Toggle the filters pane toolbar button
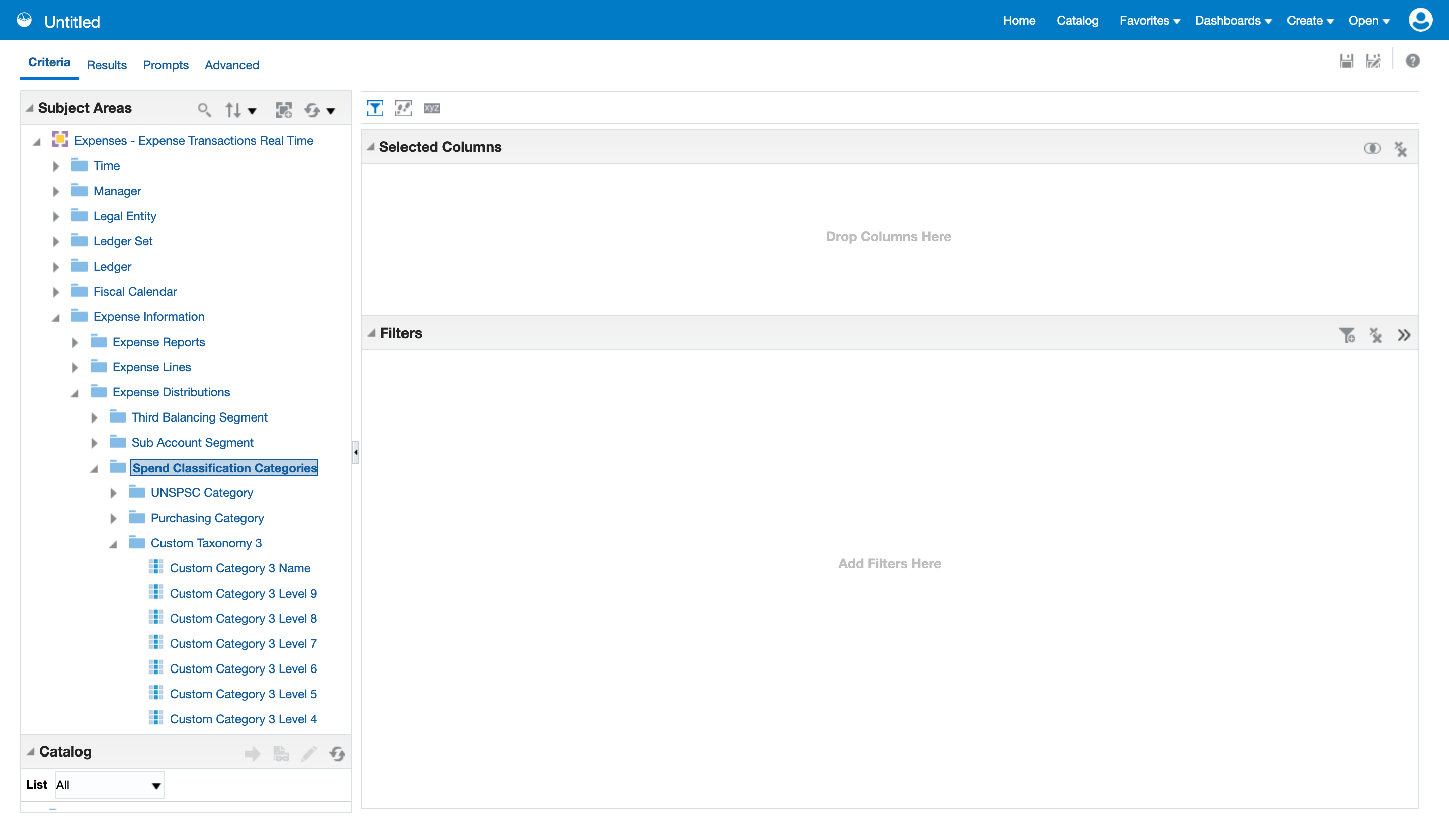Image resolution: width=1449 pixels, height=840 pixels. tap(375, 108)
